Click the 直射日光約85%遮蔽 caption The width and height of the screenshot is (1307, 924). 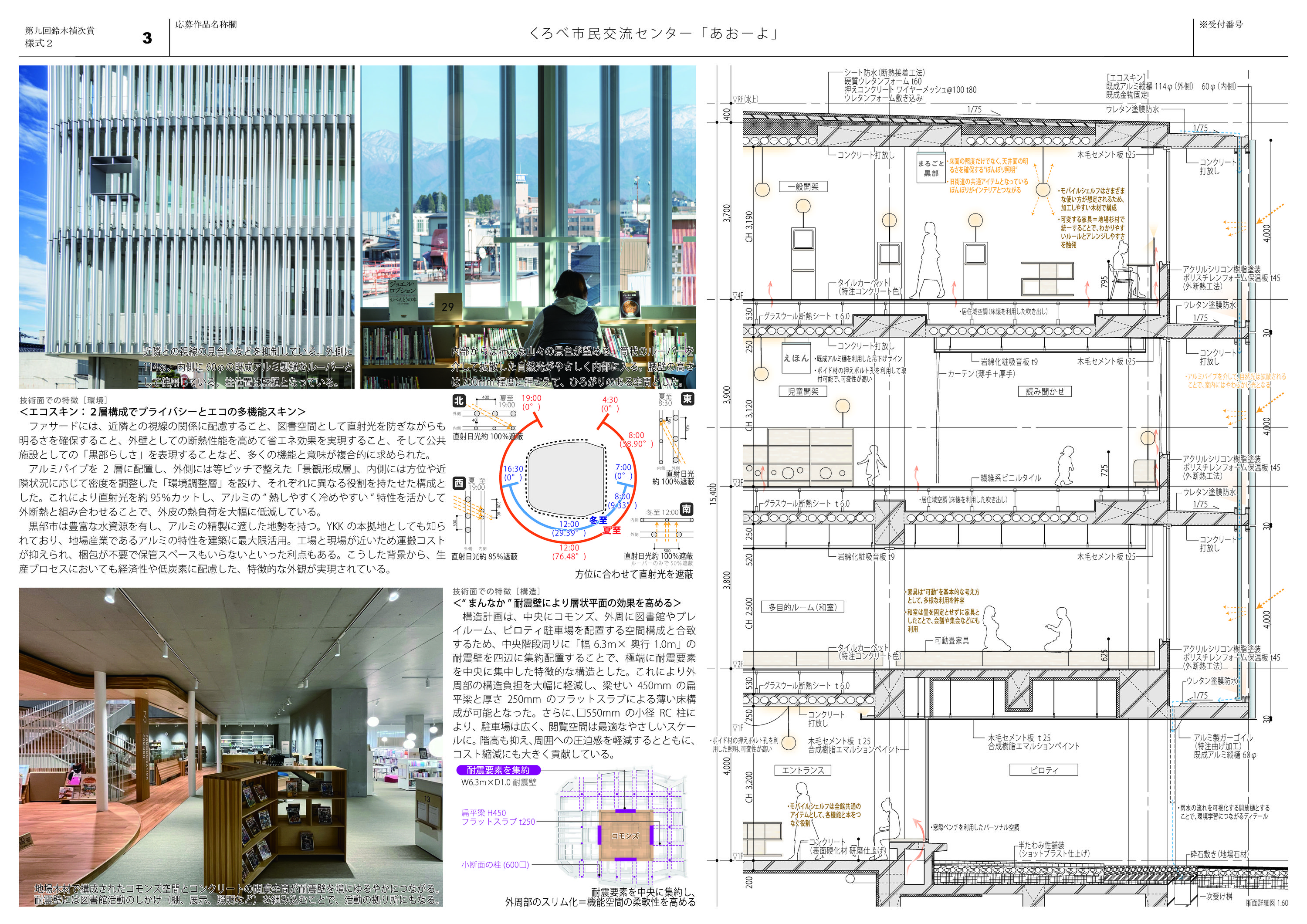(x=484, y=556)
